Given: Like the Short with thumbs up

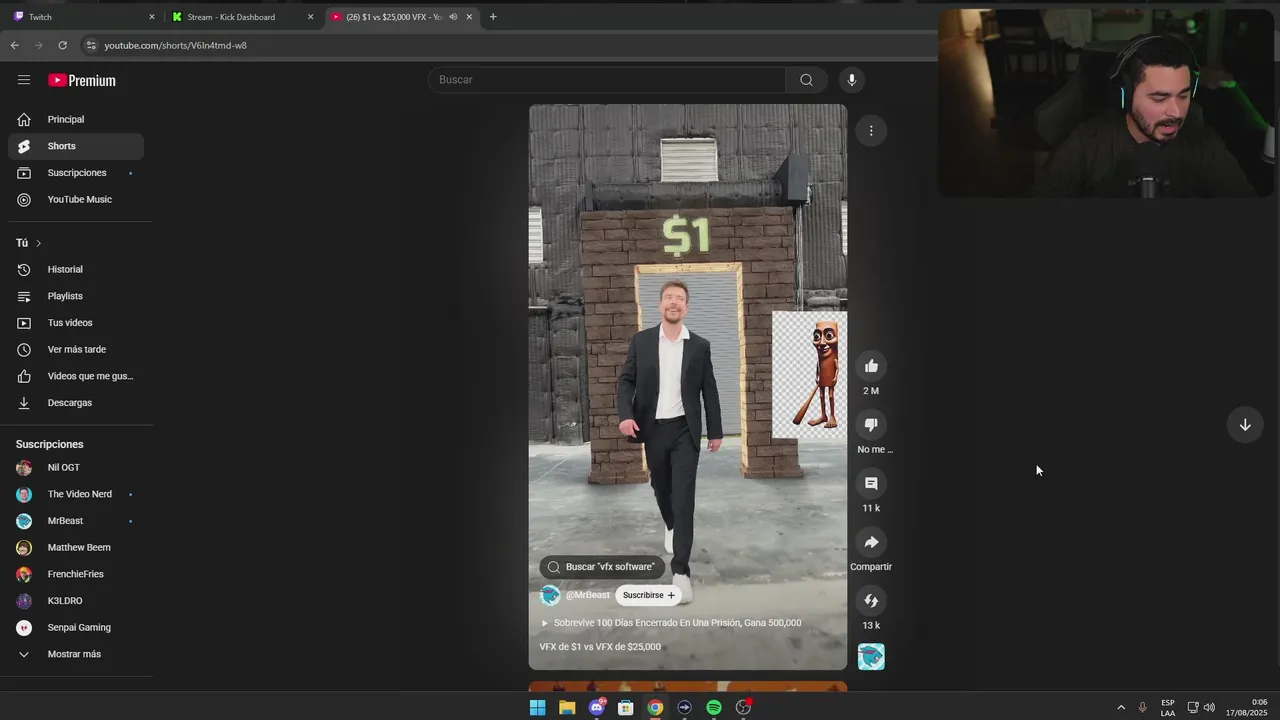Looking at the screenshot, I should click(x=871, y=366).
